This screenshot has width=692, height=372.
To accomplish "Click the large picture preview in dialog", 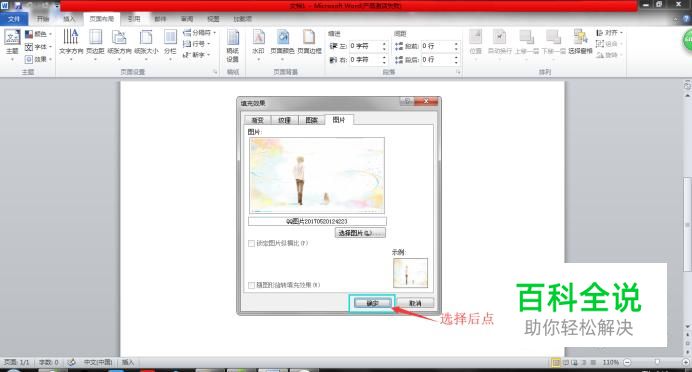I will (317, 175).
